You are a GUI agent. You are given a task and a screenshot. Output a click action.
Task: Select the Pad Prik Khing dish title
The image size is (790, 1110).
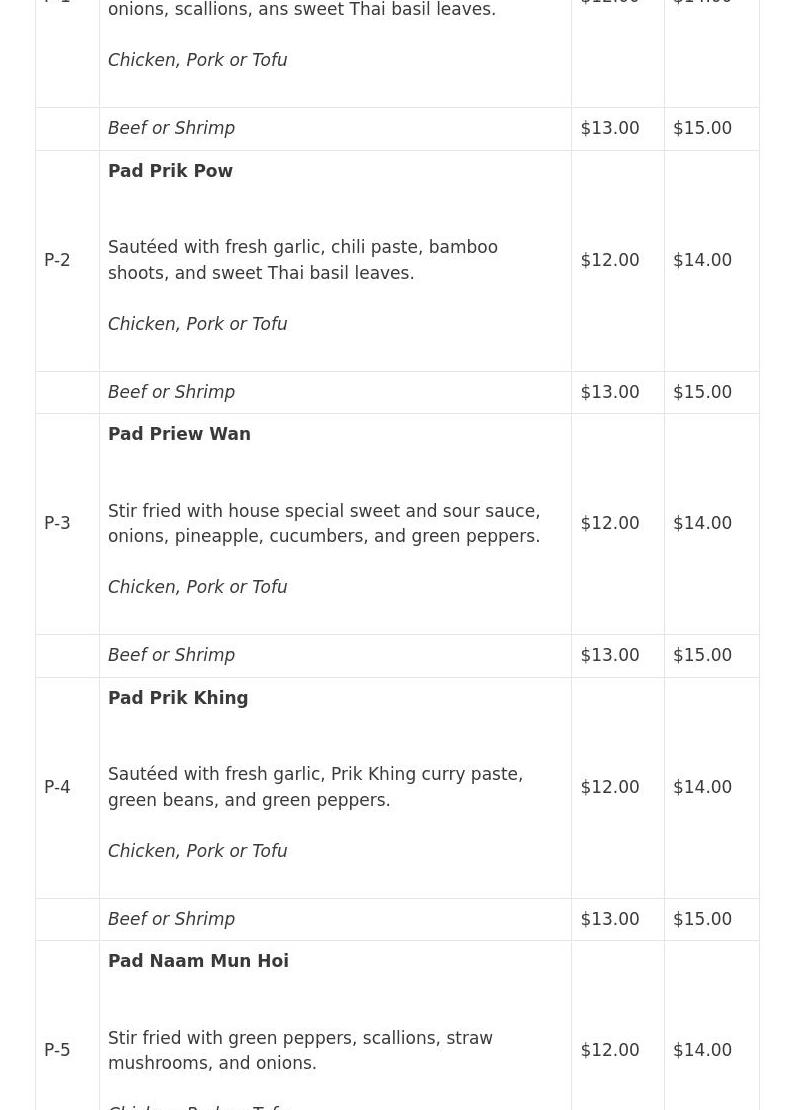178,698
